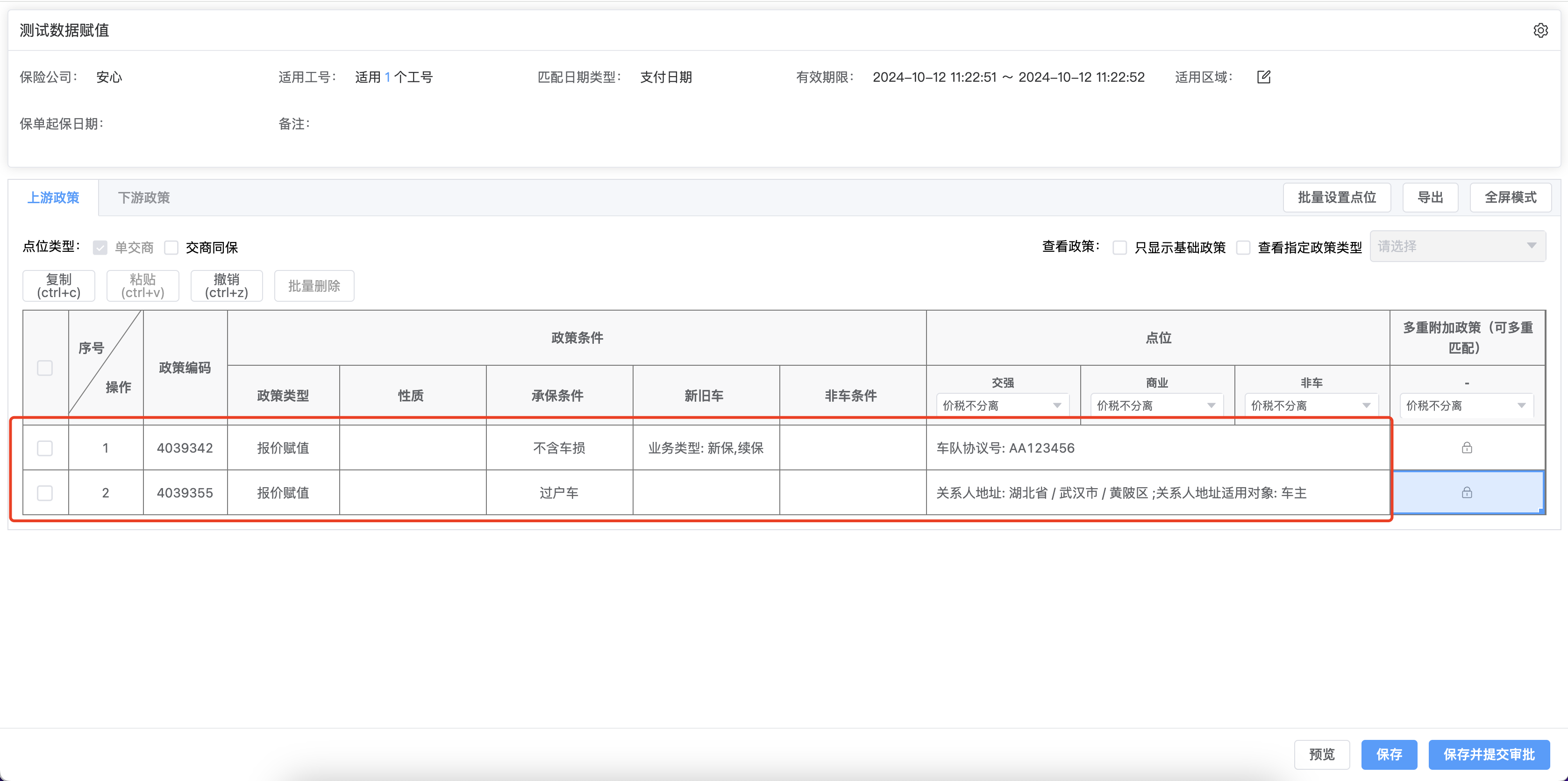The height and width of the screenshot is (781, 1568).
Task: Check 只显示基础政策 option
Action: 1120,247
